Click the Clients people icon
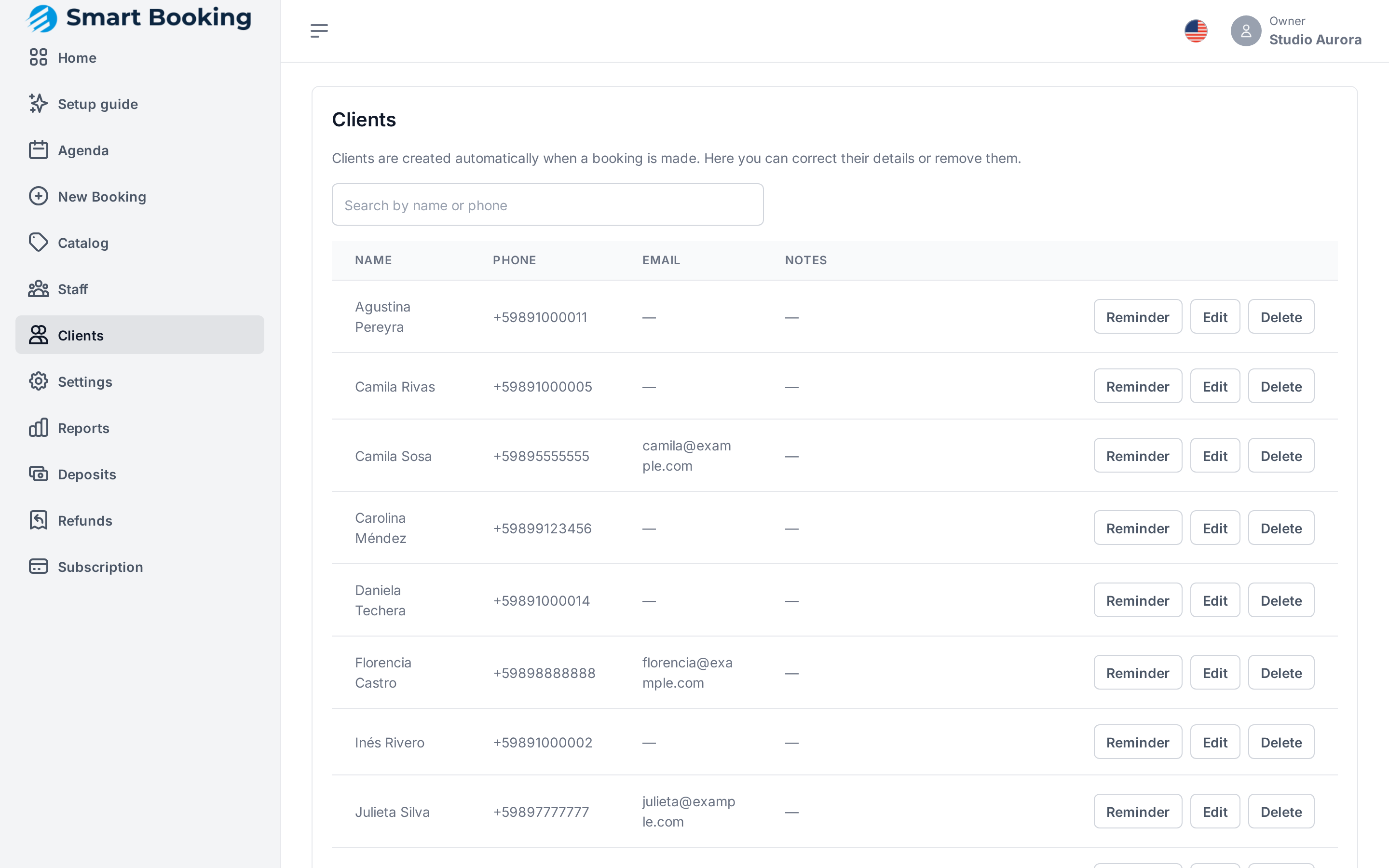 coord(39,335)
